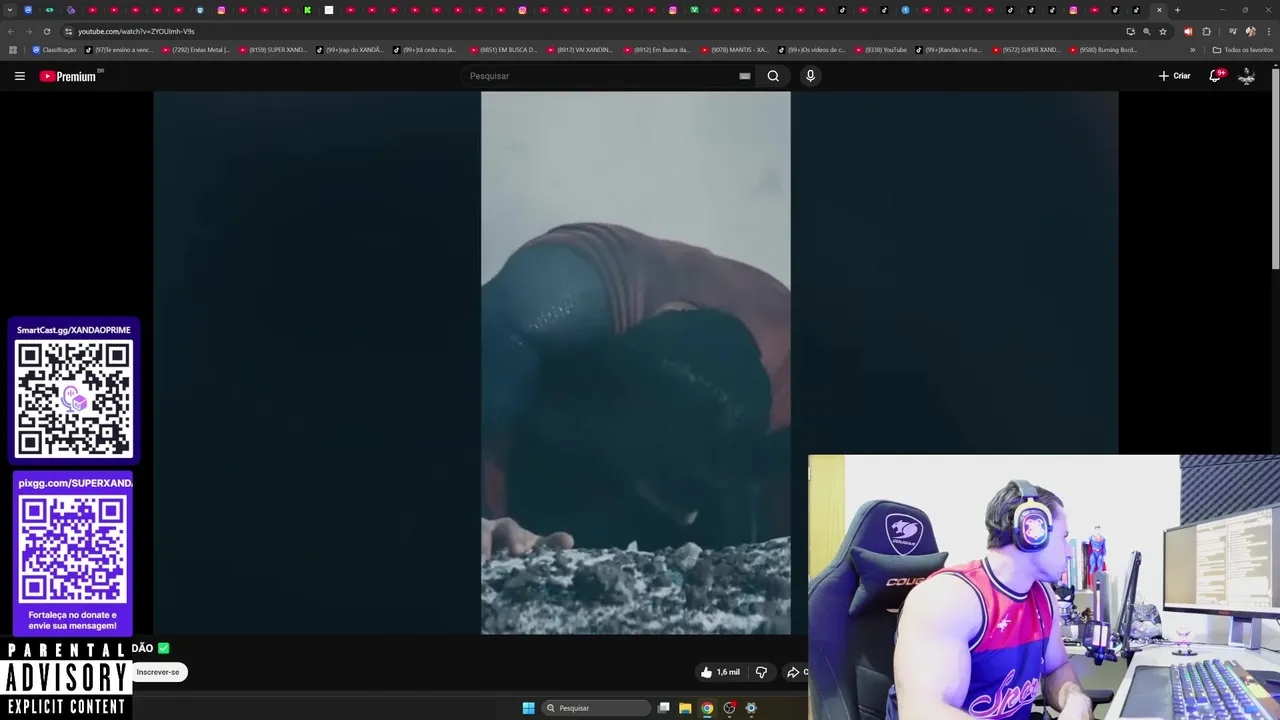Open Chrome three-dot menu

tap(1268, 31)
